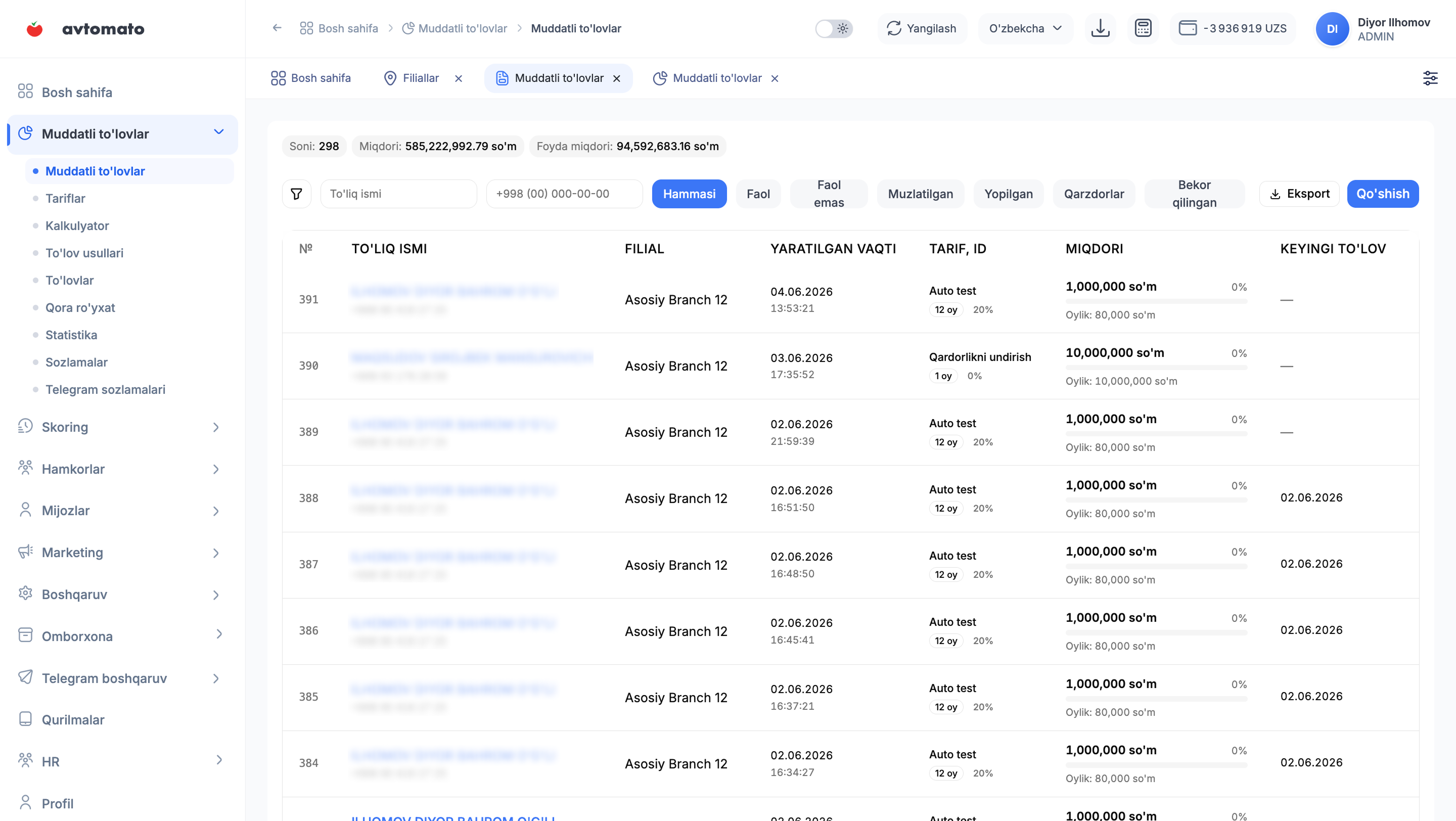
Task: Collapse the Muddatli to'lovlar sidebar section
Action: (219, 131)
